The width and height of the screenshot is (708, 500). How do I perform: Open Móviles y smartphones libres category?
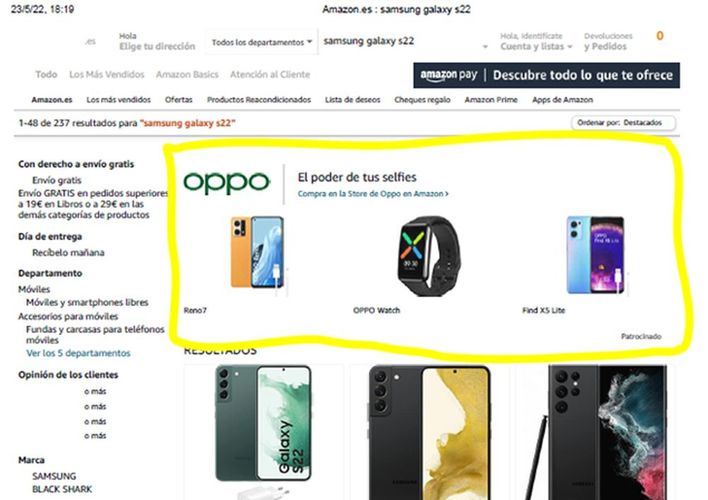click(87, 302)
